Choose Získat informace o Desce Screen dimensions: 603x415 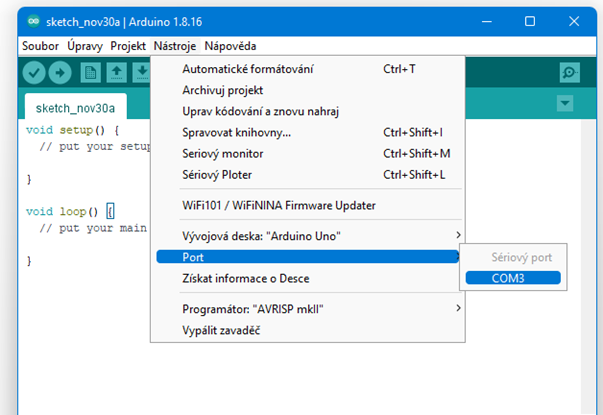tap(308, 278)
